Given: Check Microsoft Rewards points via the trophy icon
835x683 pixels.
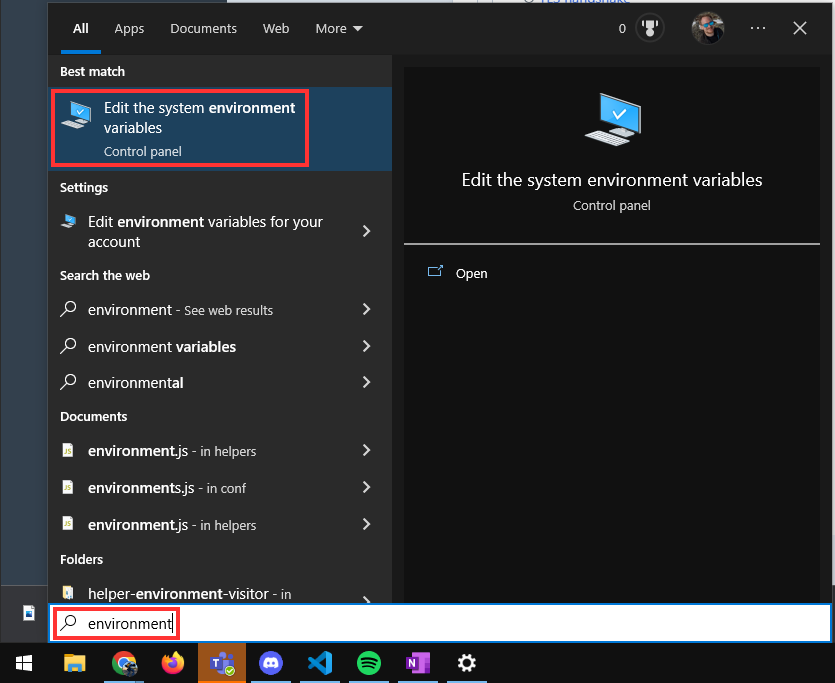Looking at the screenshot, I should [650, 27].
